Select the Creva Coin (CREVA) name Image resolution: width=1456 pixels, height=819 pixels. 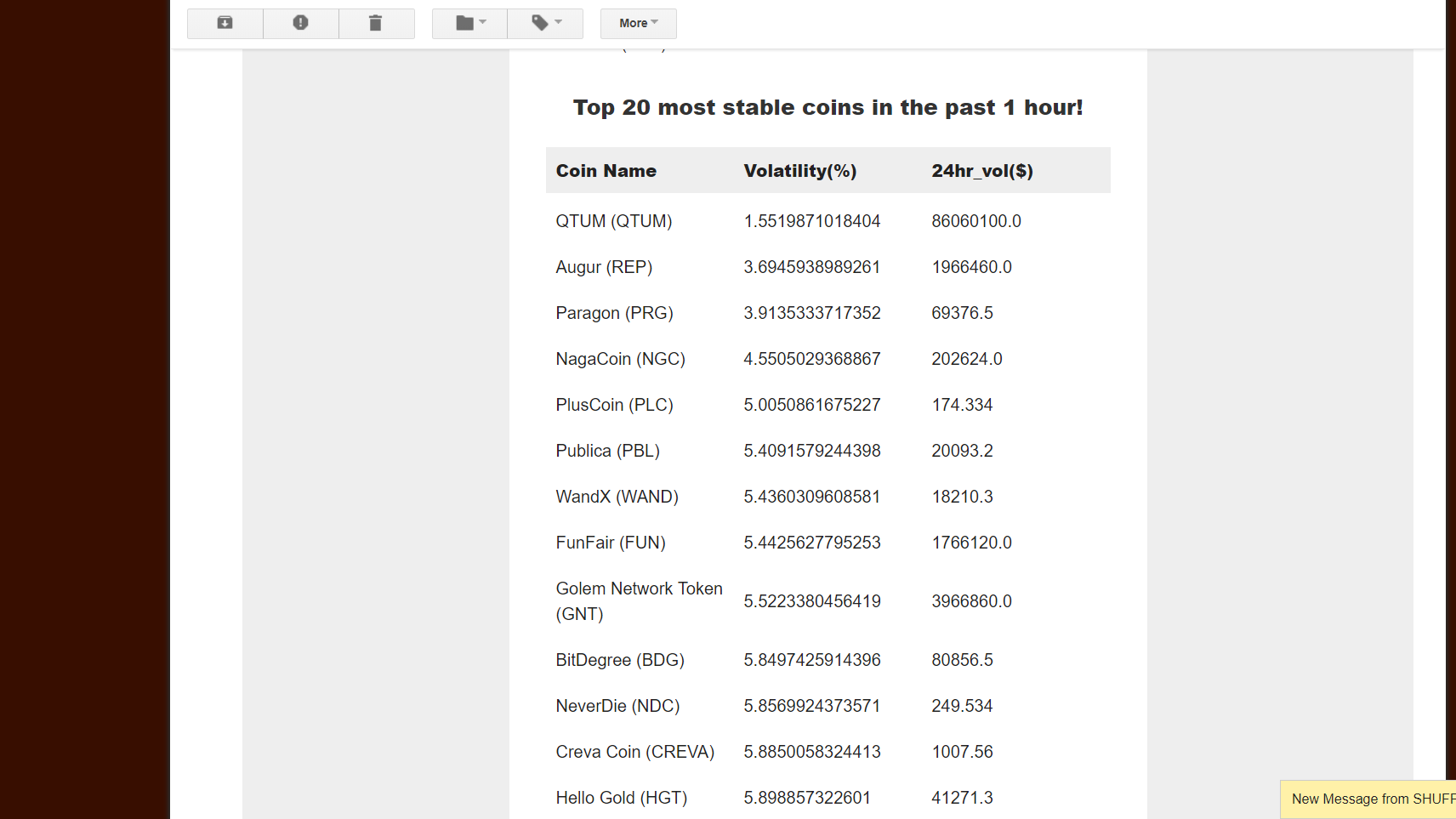pos(635,752)
